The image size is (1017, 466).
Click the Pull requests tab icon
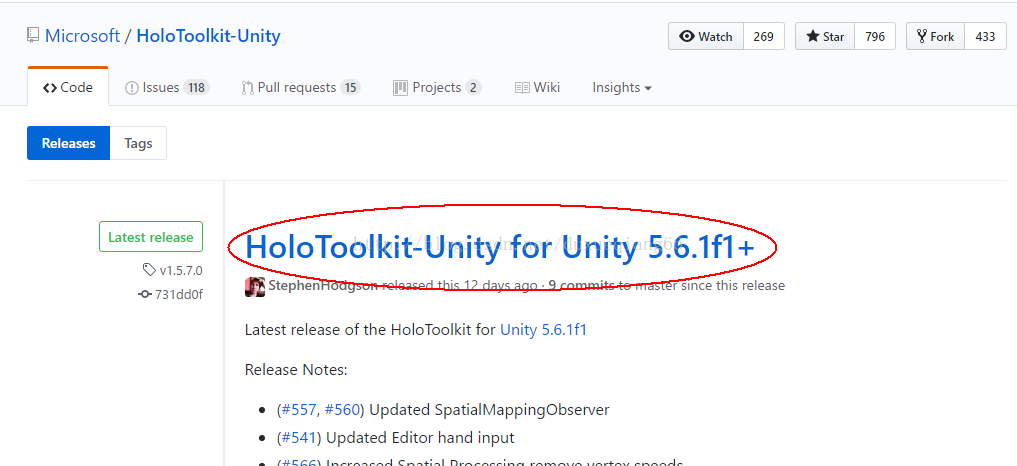(x=247, y=88)
